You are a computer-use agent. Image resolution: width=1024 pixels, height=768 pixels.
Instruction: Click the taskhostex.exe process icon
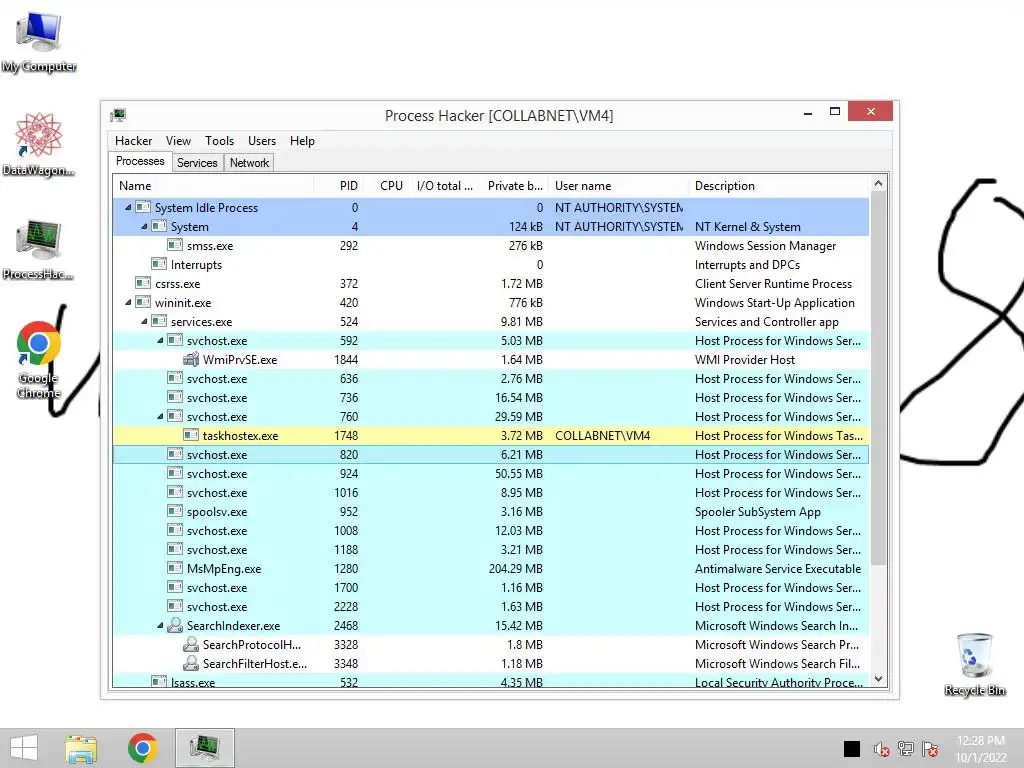(191, 435)
